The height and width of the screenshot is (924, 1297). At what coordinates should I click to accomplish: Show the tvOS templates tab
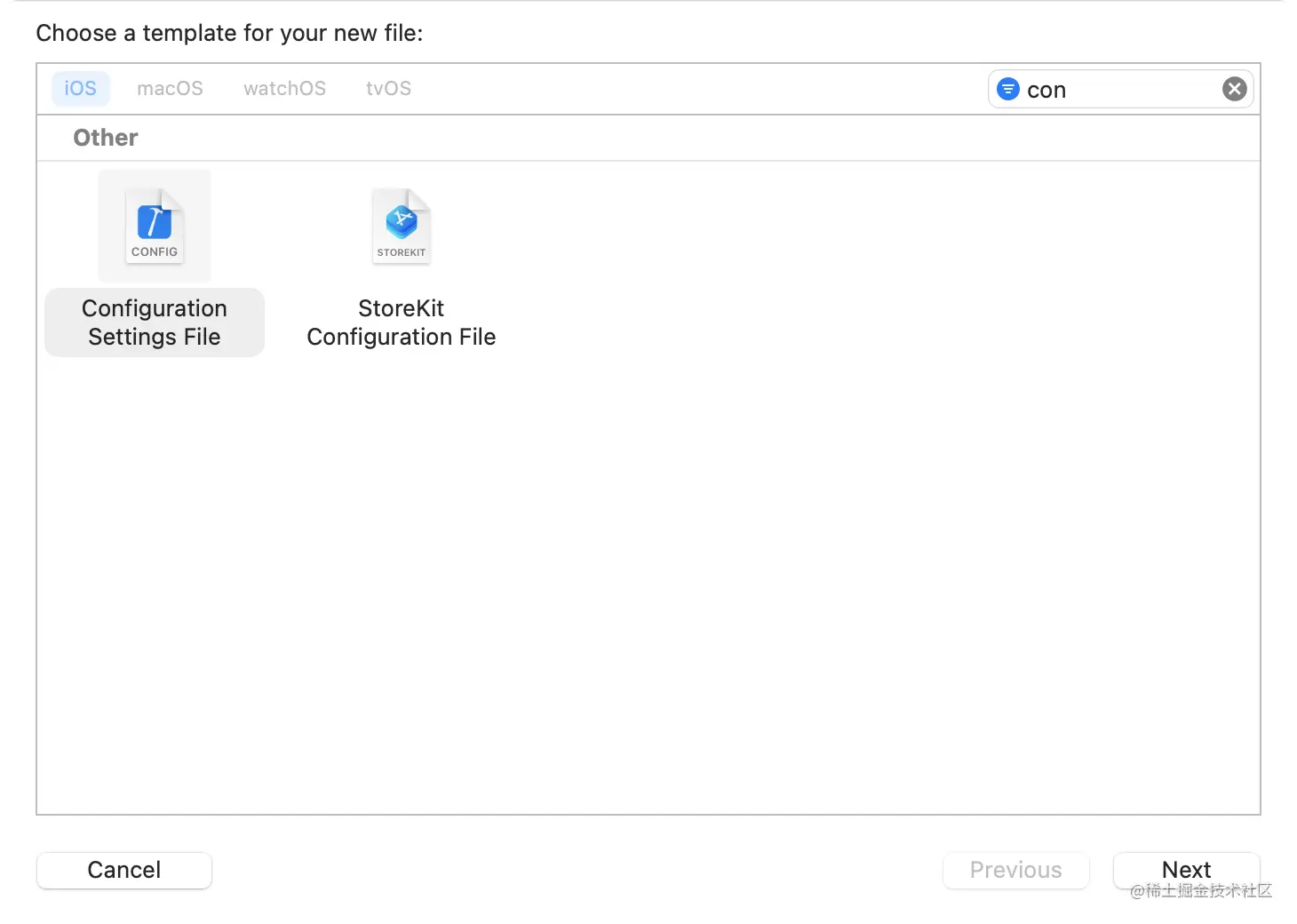(x=388, y=89)
